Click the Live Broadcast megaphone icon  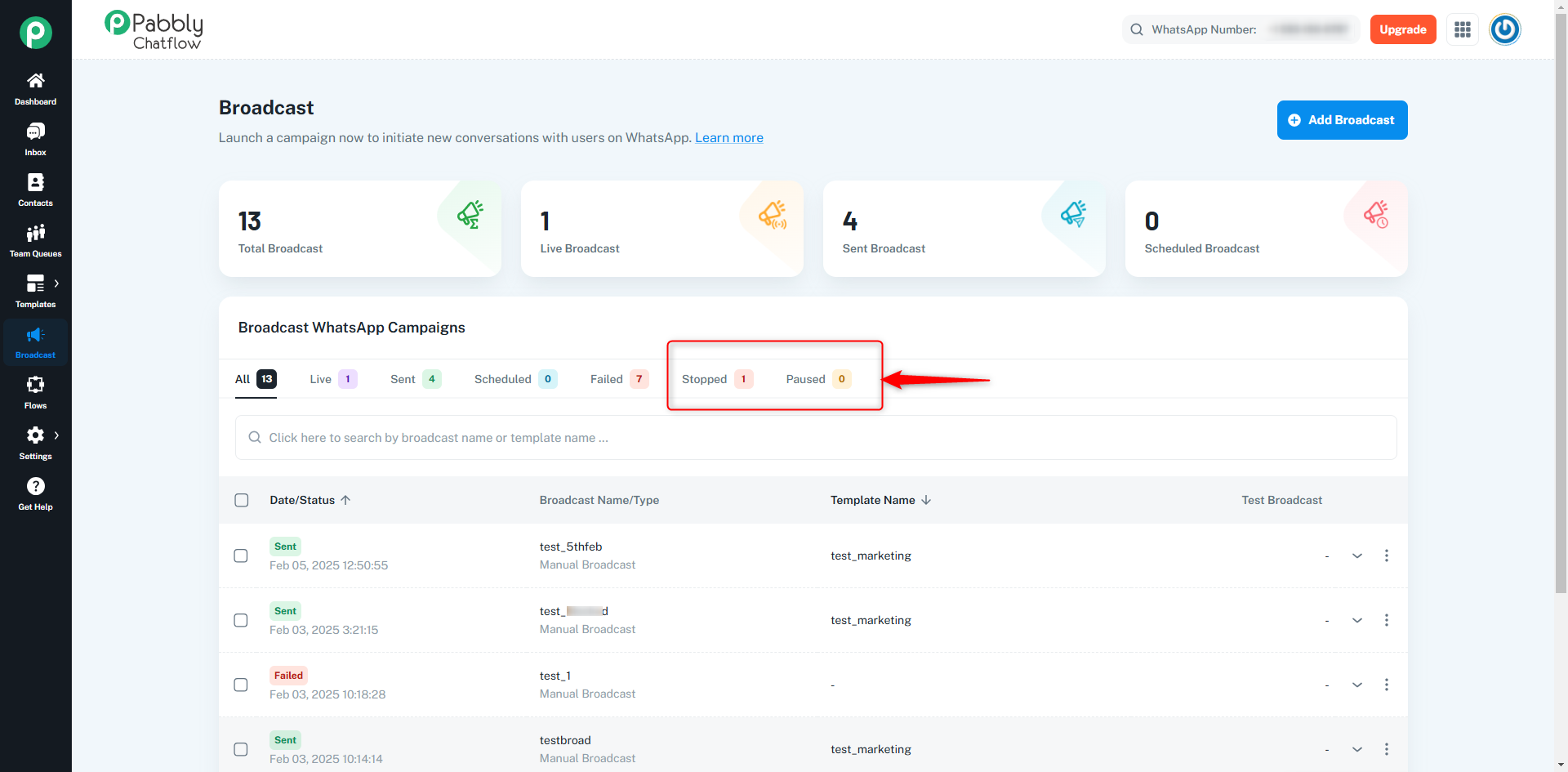tap(773, 214)
